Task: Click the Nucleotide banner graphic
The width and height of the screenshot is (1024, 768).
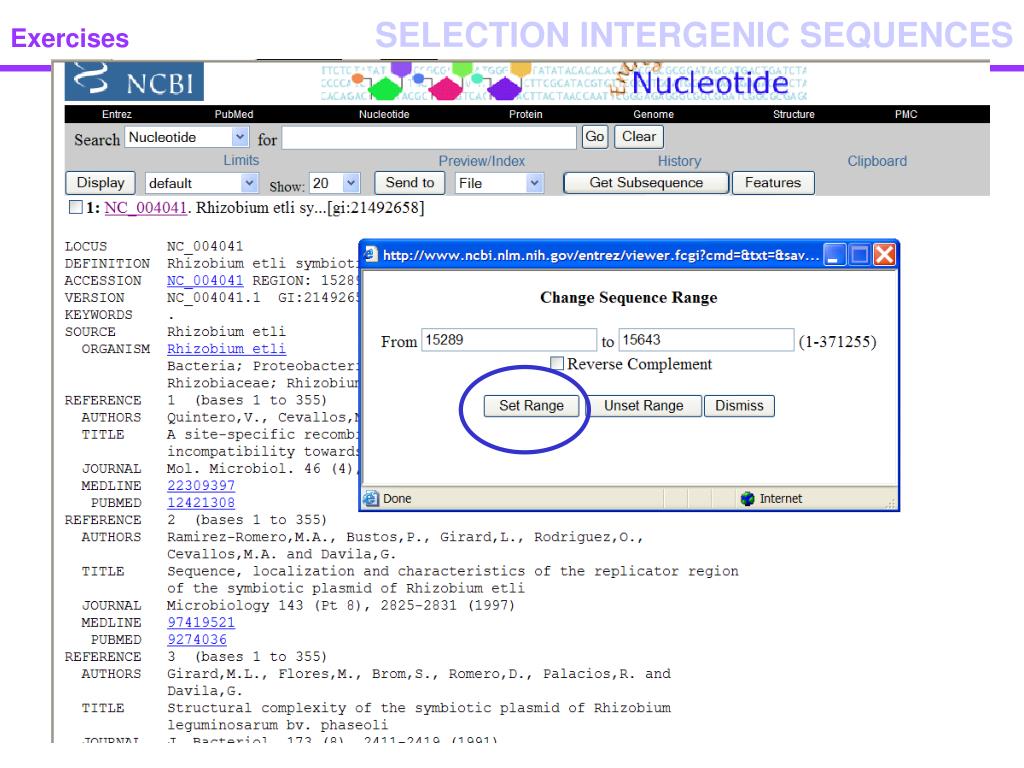Action: click(564, 82)
